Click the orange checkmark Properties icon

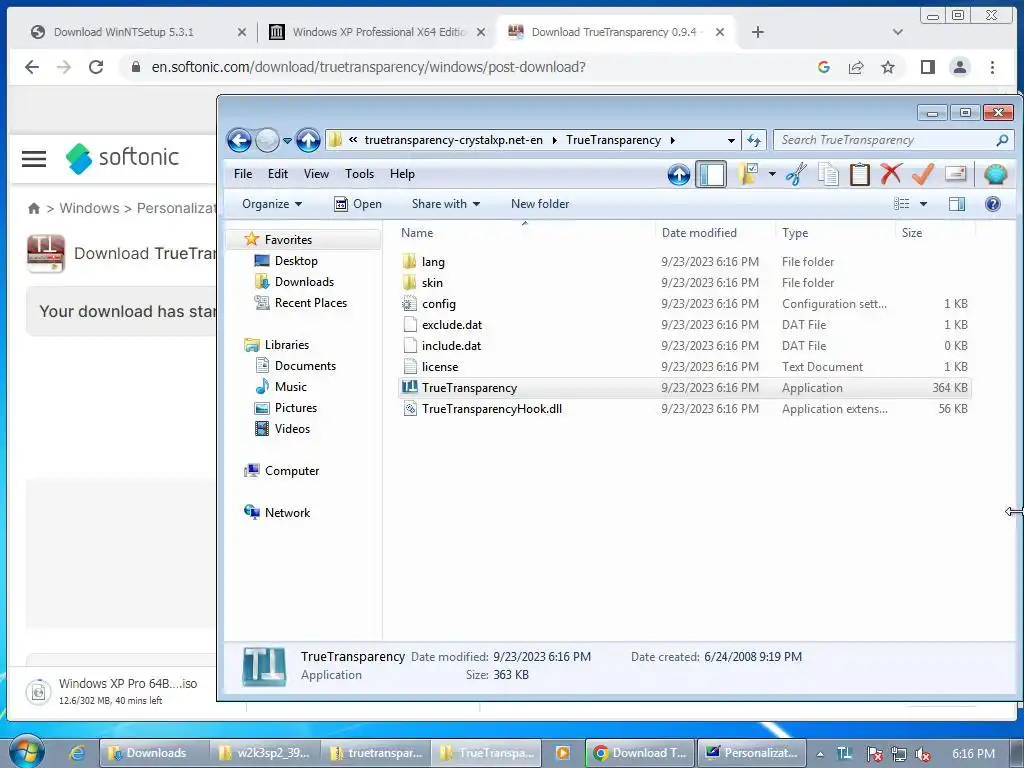(923, 174)
